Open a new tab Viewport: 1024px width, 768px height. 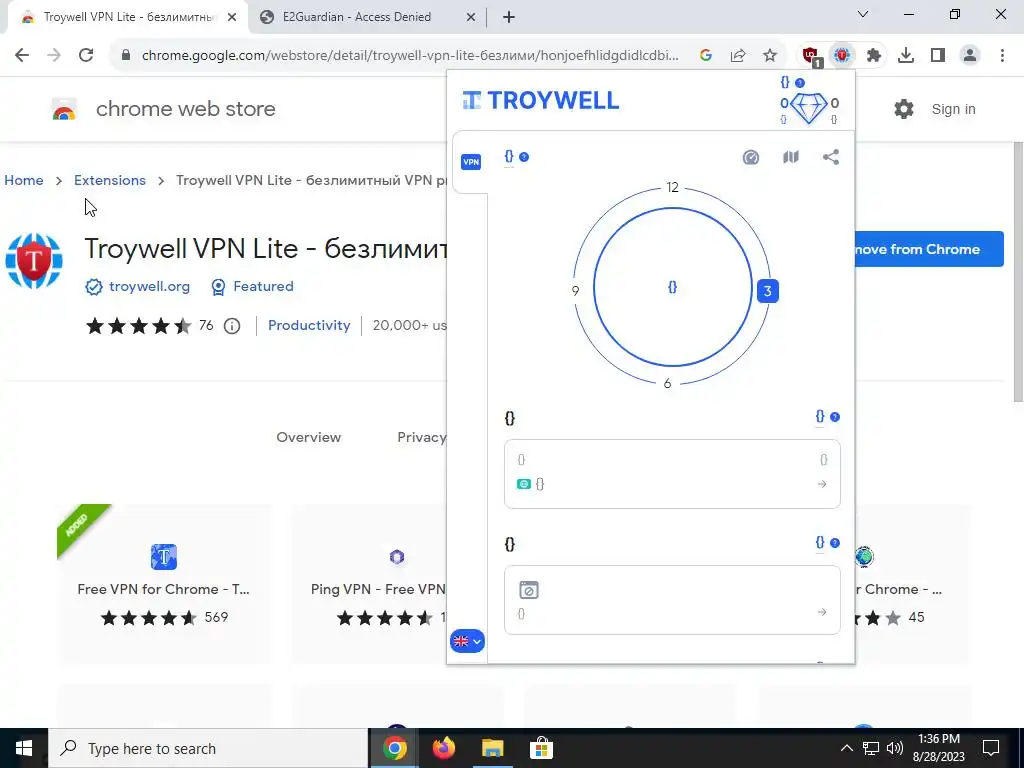[509, 18]
